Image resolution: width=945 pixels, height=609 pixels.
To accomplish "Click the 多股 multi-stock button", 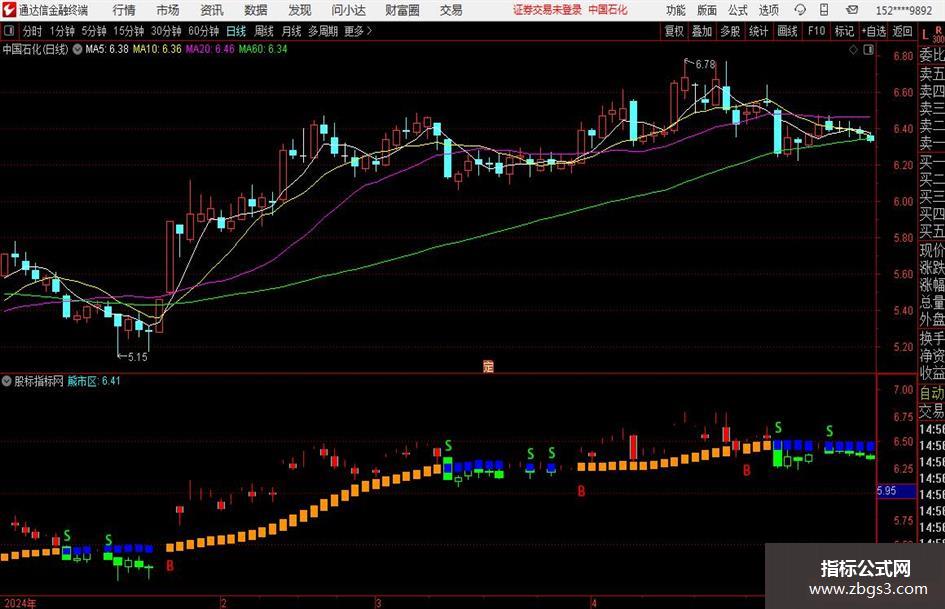I will point(730,31).
